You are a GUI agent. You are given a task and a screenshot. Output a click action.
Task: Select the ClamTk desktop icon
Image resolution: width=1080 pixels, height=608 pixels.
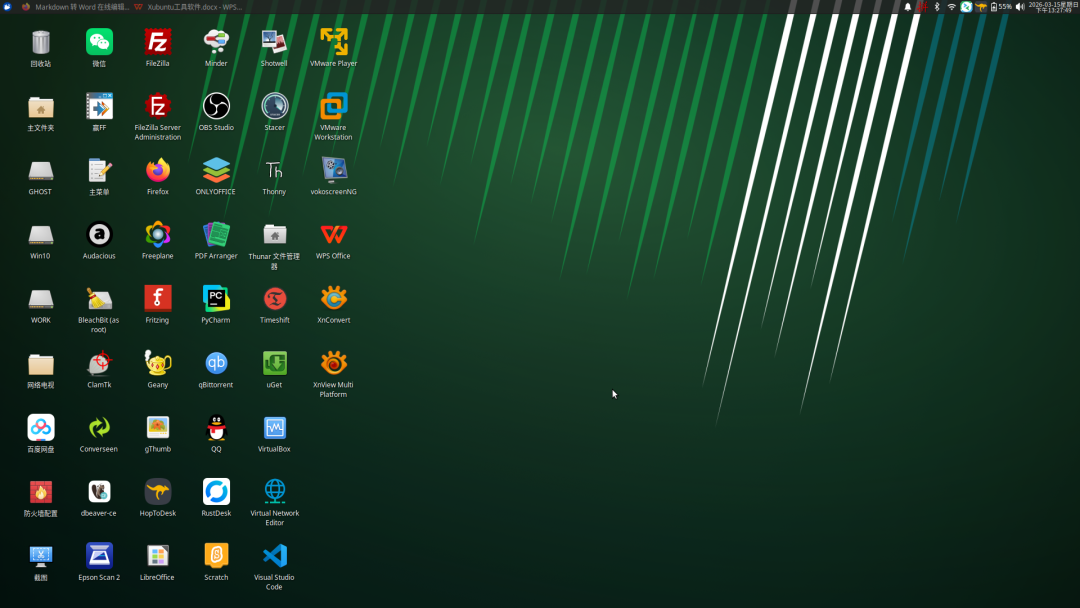99,370
